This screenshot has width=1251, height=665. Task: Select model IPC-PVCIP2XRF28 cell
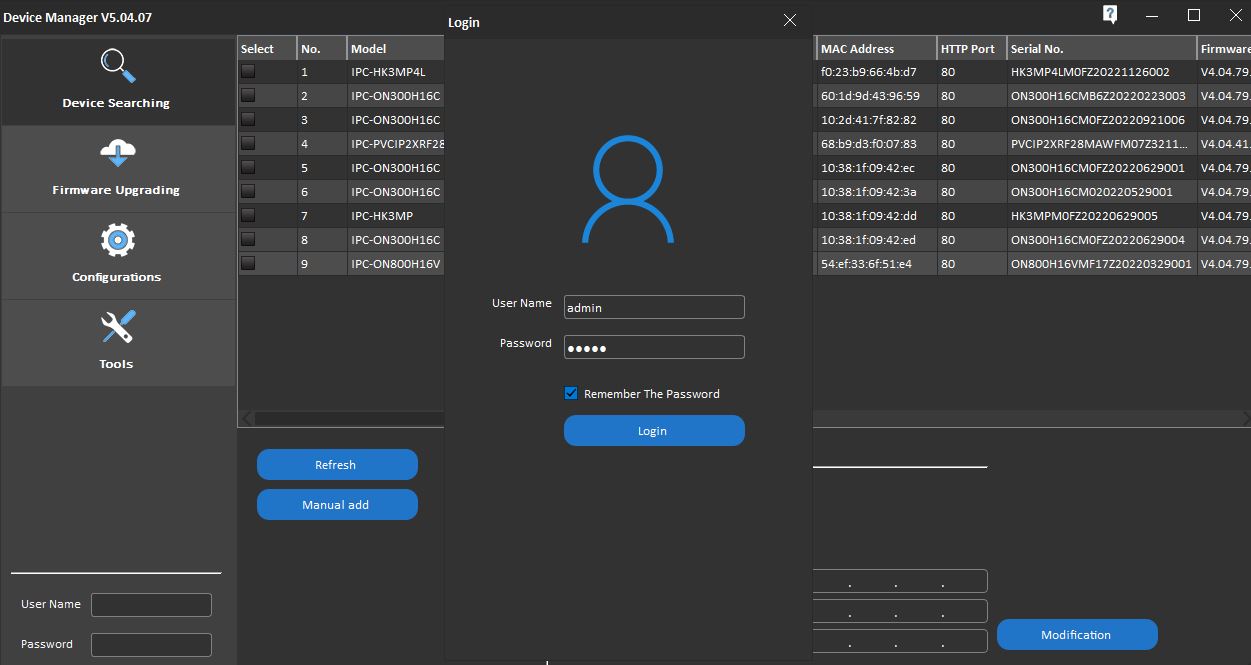tap(398, 144)
